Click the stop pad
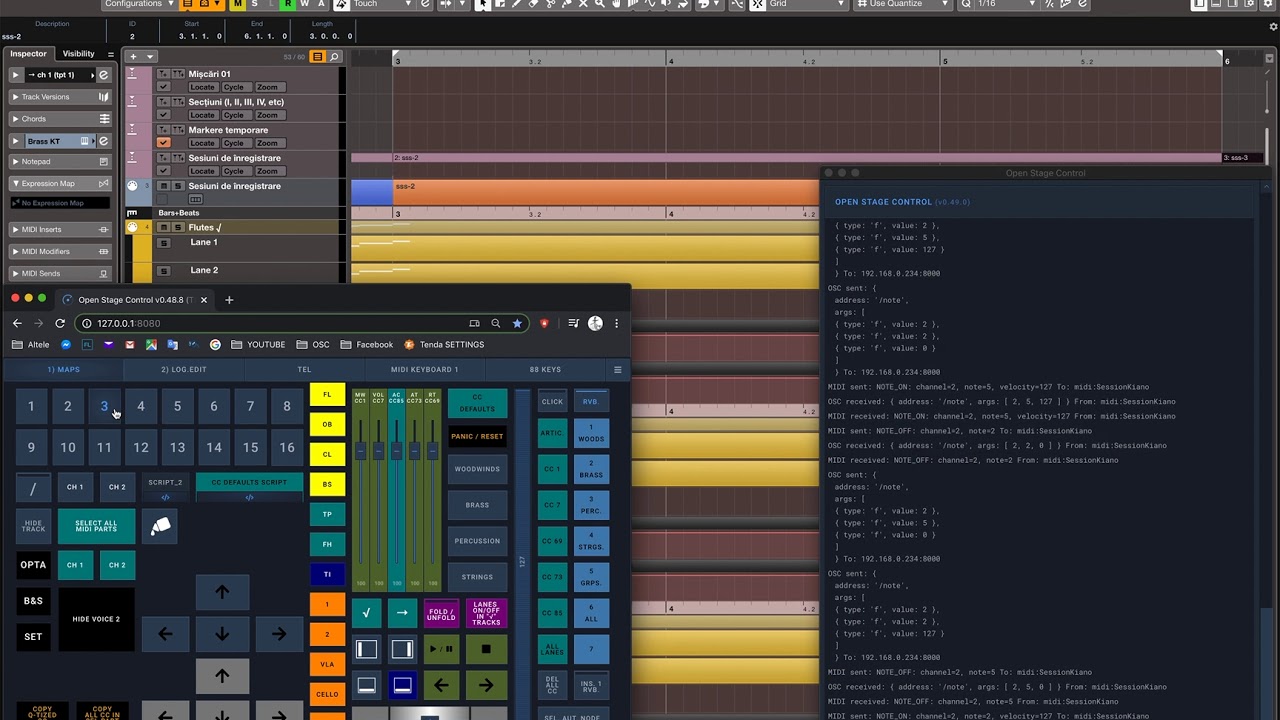This screenshot has width=1280, height=720. click(486, 648)
